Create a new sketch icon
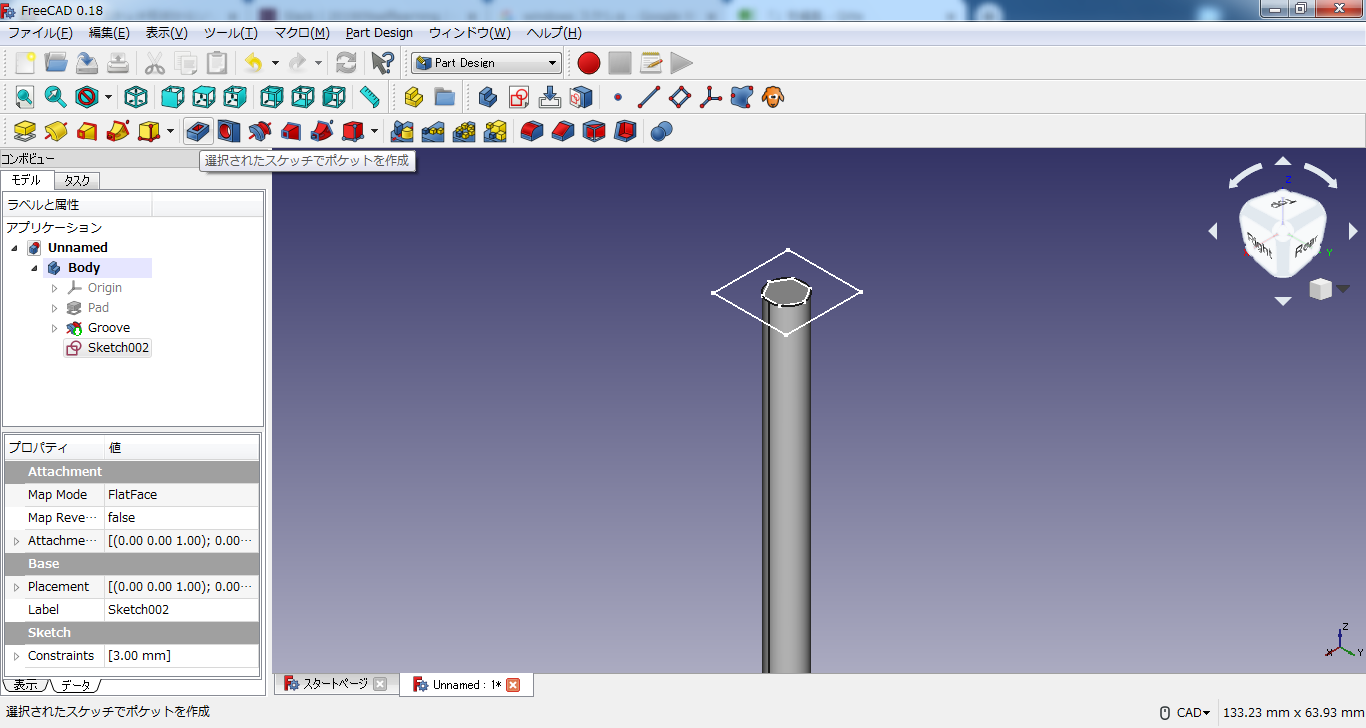 519,97
